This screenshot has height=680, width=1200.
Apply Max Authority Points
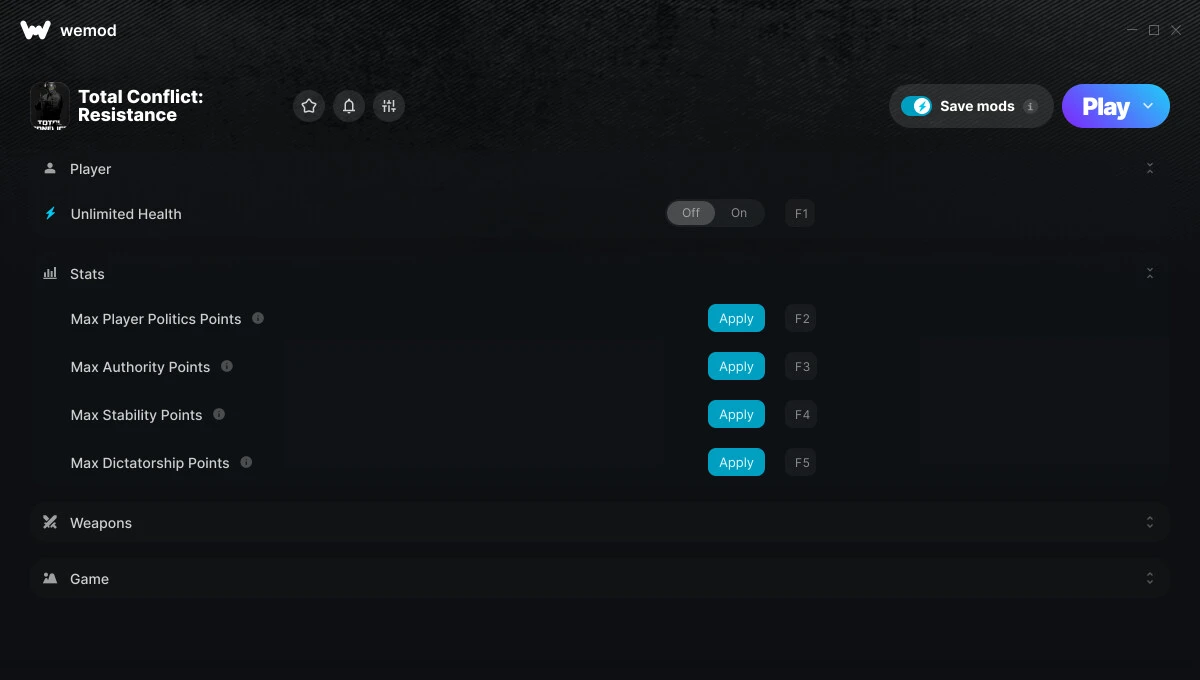(736, 366)
